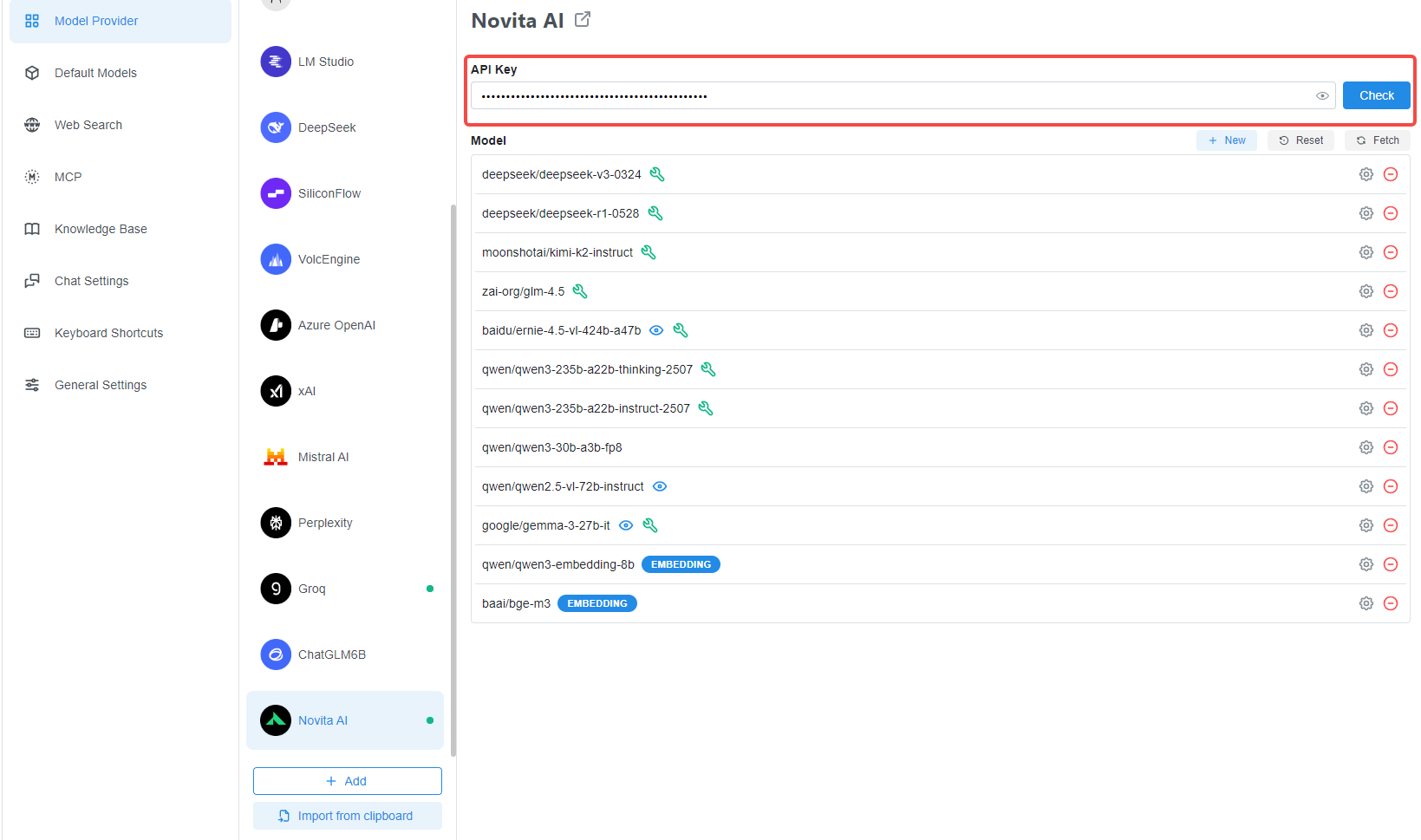This screenshot has height=840, width=1421.
Task: Remove qwen3-235b-a22b-thinking-2507 model
Action: [1391, 369]
